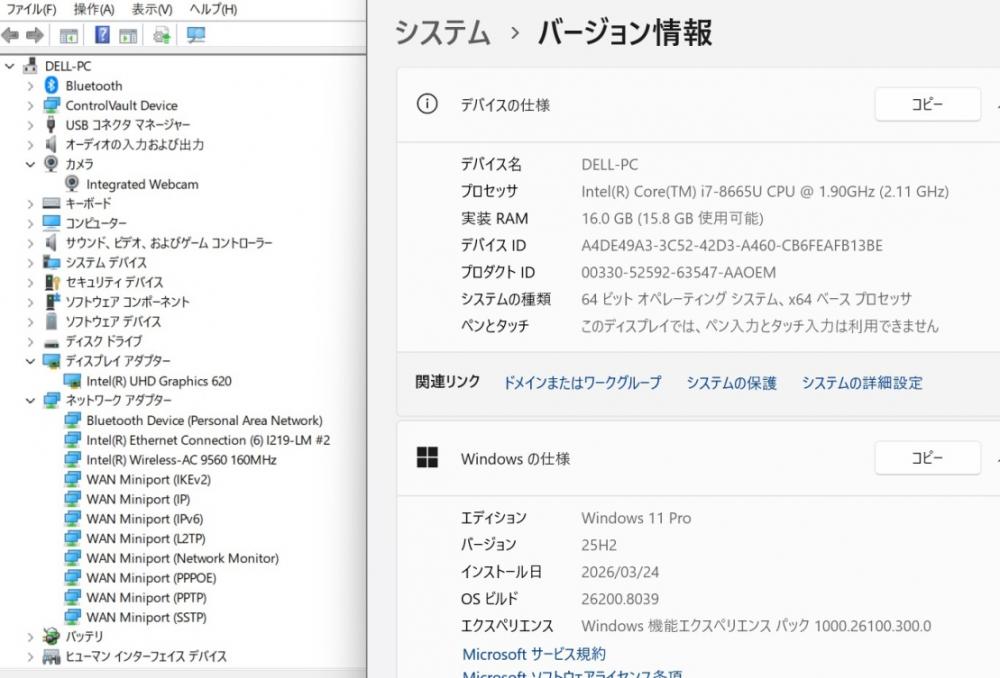Open システムの保護 link

(731, 382)
